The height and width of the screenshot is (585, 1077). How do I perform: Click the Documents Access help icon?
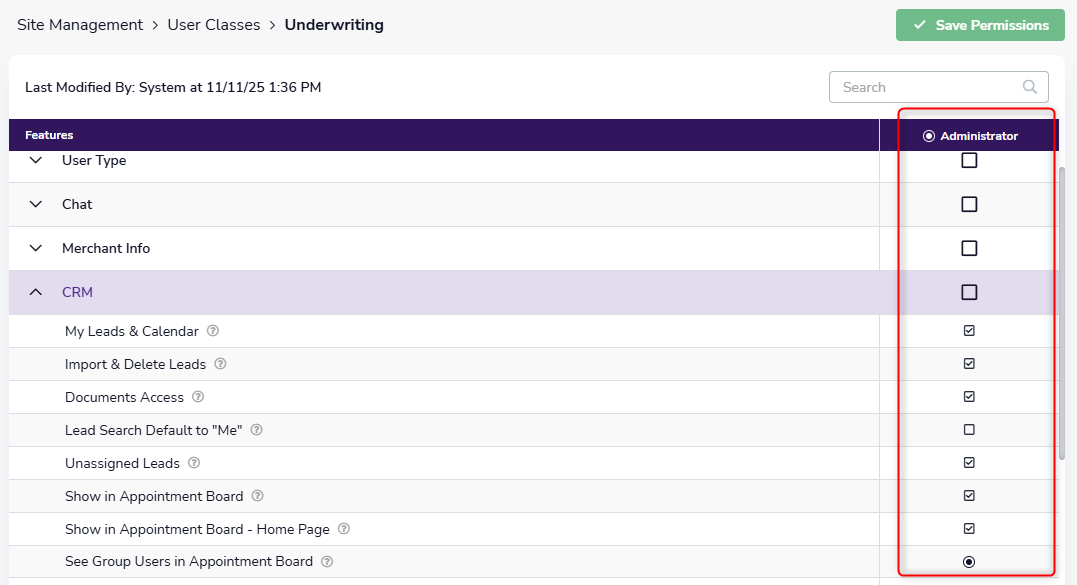tap(198, 397)
